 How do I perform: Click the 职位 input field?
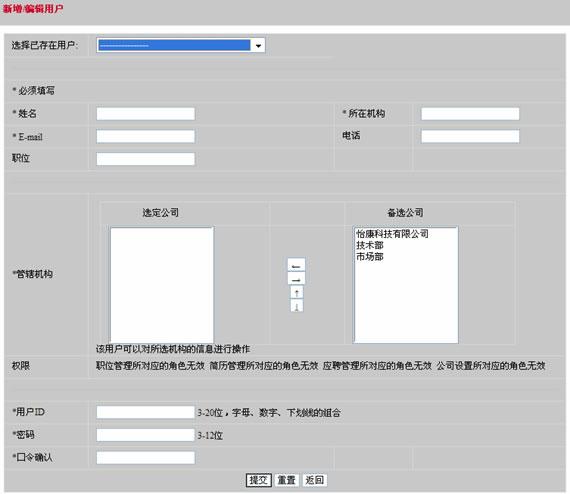point(145,159)
